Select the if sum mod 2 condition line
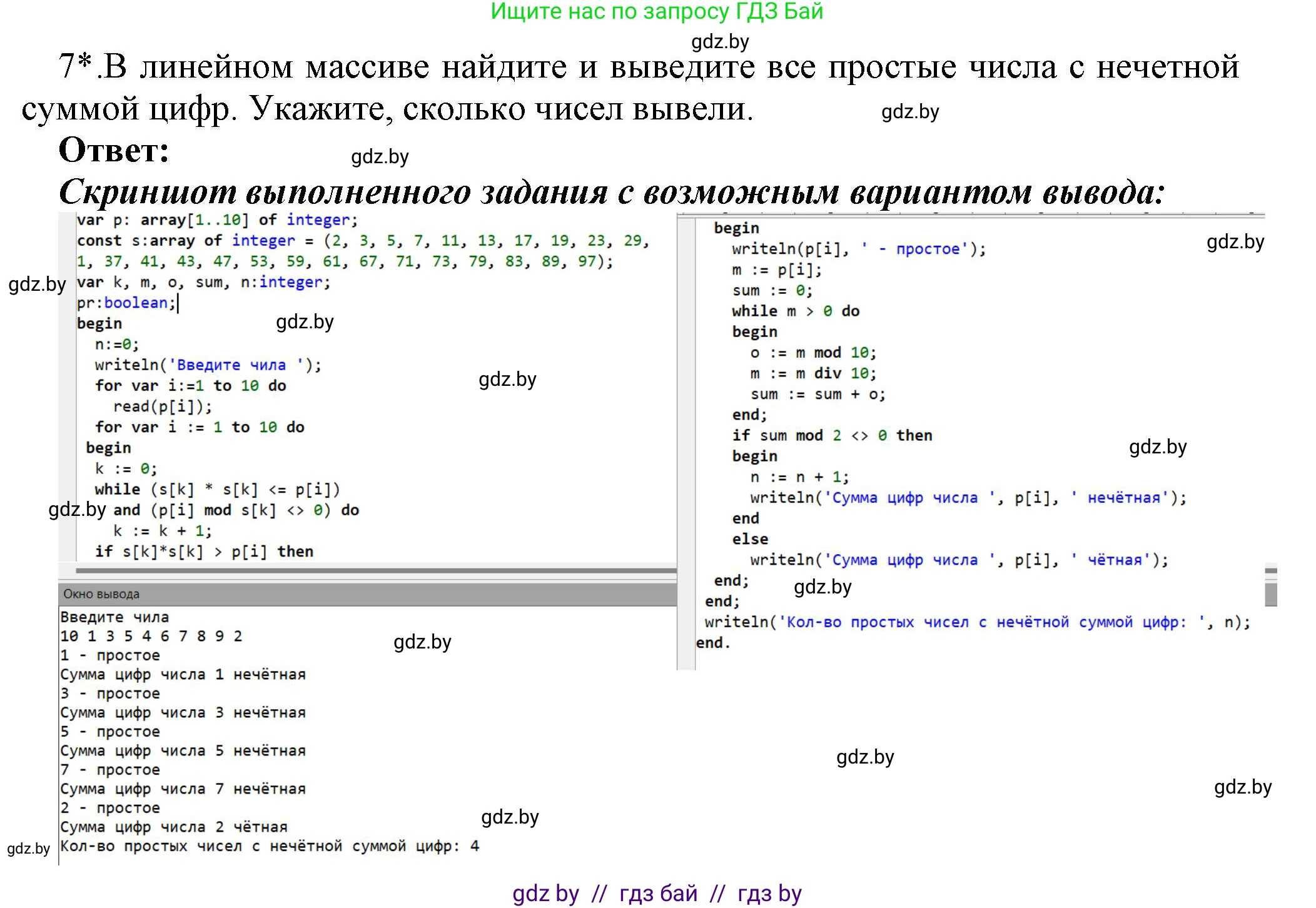 coord(832,435)
